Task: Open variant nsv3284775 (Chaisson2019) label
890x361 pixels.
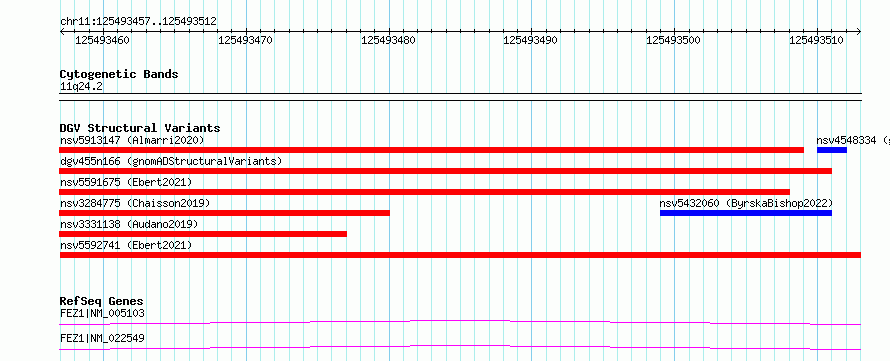Action: point(135,203)
